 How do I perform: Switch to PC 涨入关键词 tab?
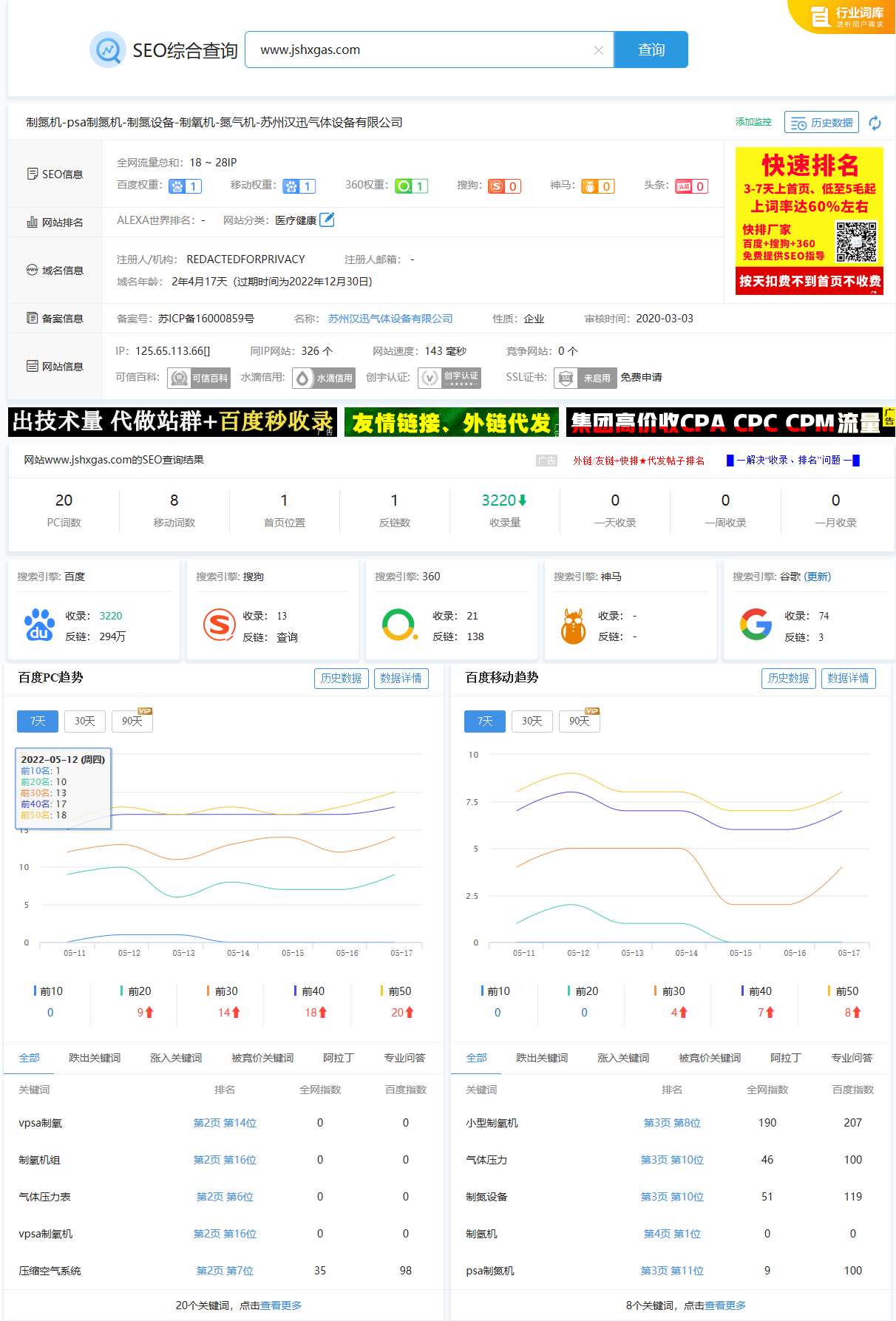click(176, 1058)
